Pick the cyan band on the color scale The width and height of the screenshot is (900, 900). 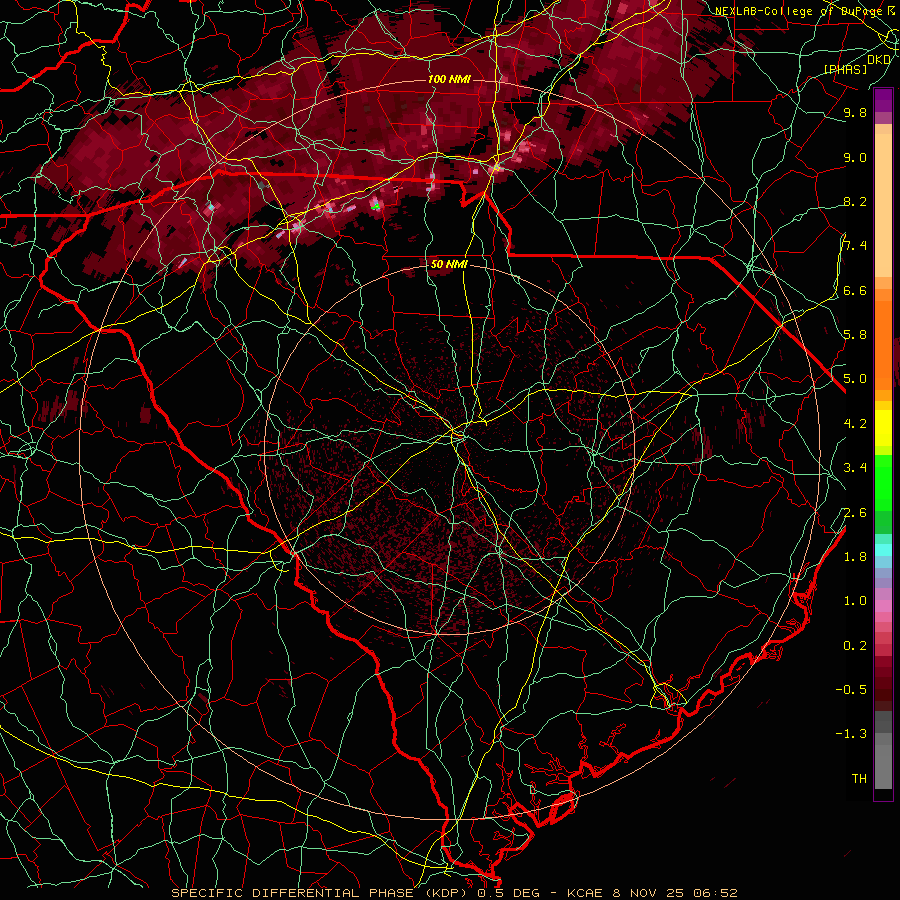883,550
